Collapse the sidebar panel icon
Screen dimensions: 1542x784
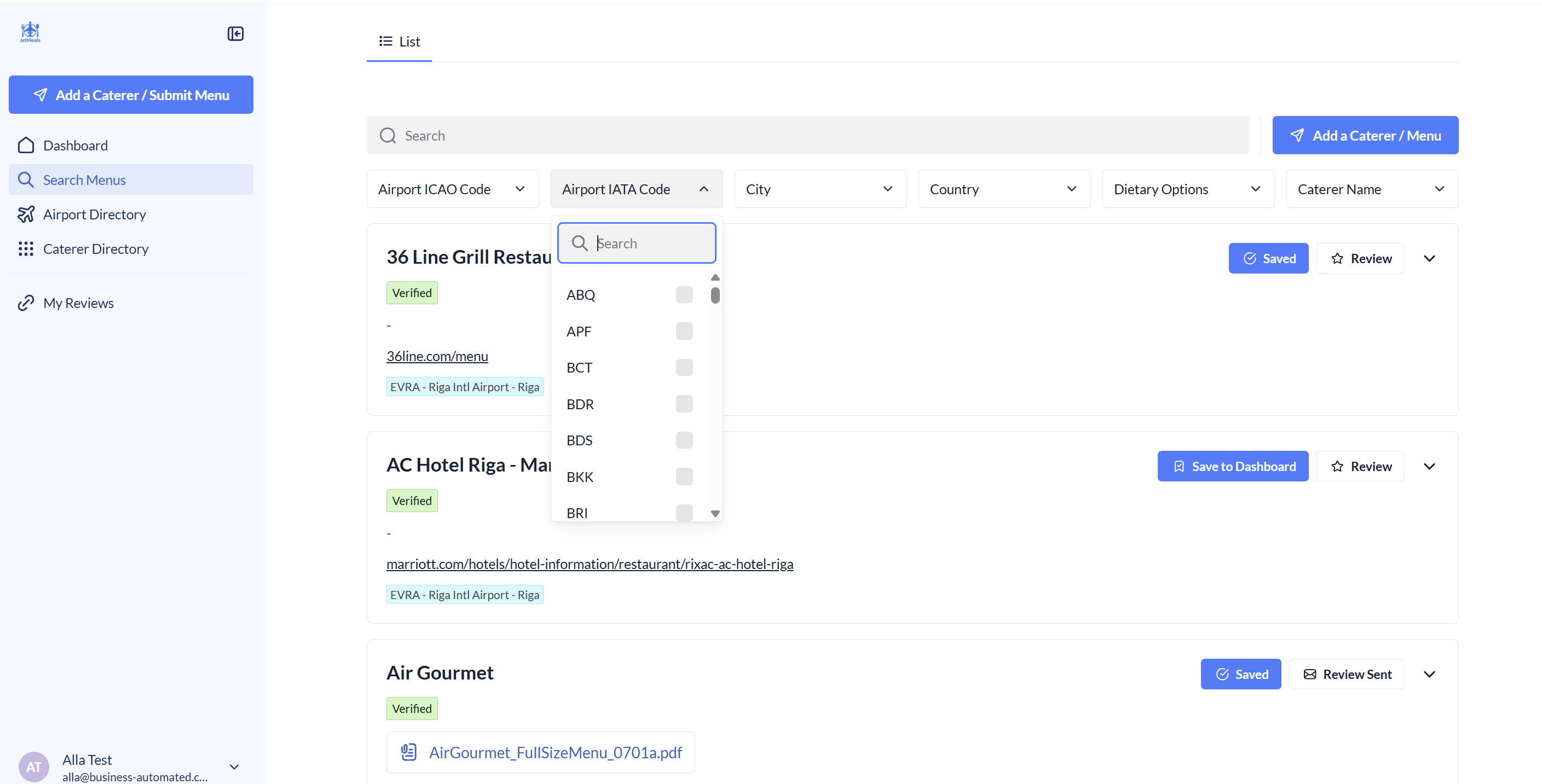[235, 33]
